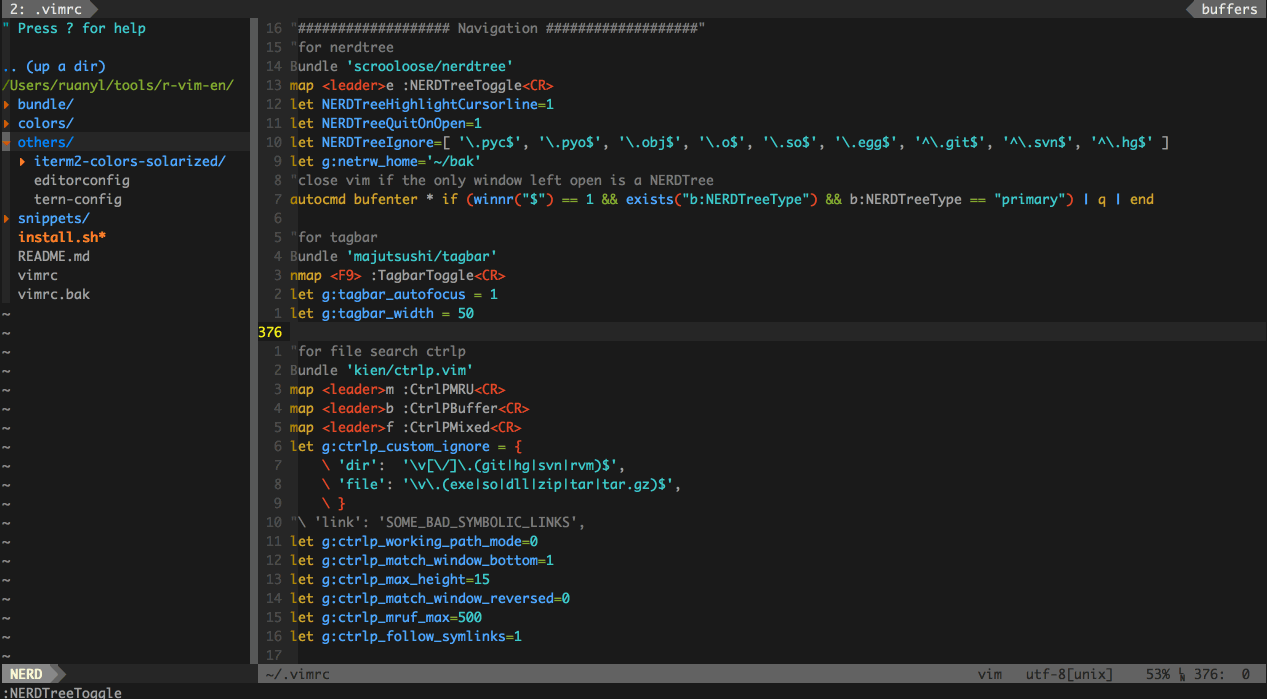This screenshot has height=699, width=1267.
Task: Click the 'majutsushi/tagbar' bundle line
Action: pyautogui.click(x=394, y=256)
